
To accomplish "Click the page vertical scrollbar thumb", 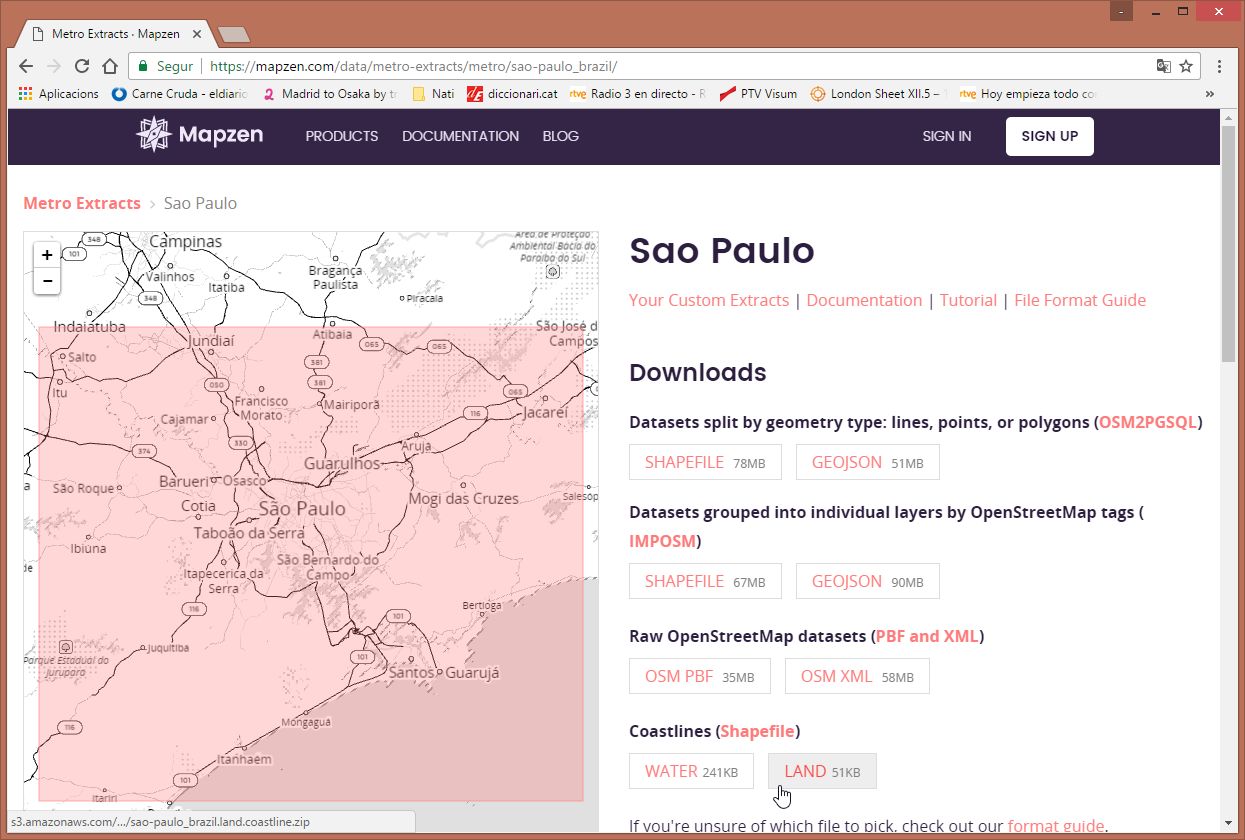I will pos(1229,245).
